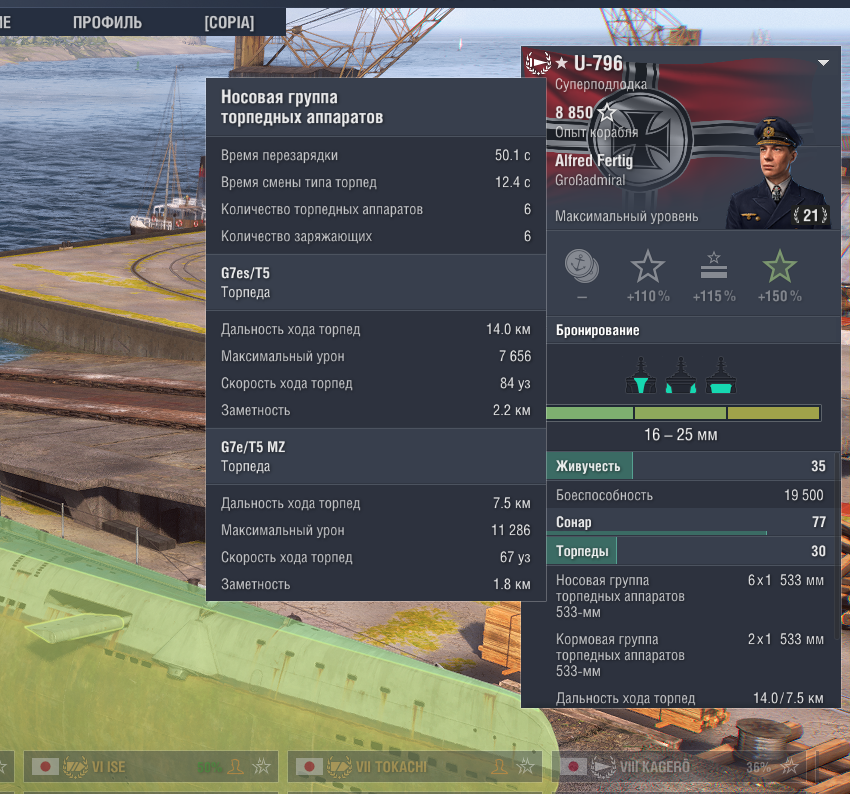
Task: Click the submarine class icon beside U-796
Action: [x=538, y=63]
